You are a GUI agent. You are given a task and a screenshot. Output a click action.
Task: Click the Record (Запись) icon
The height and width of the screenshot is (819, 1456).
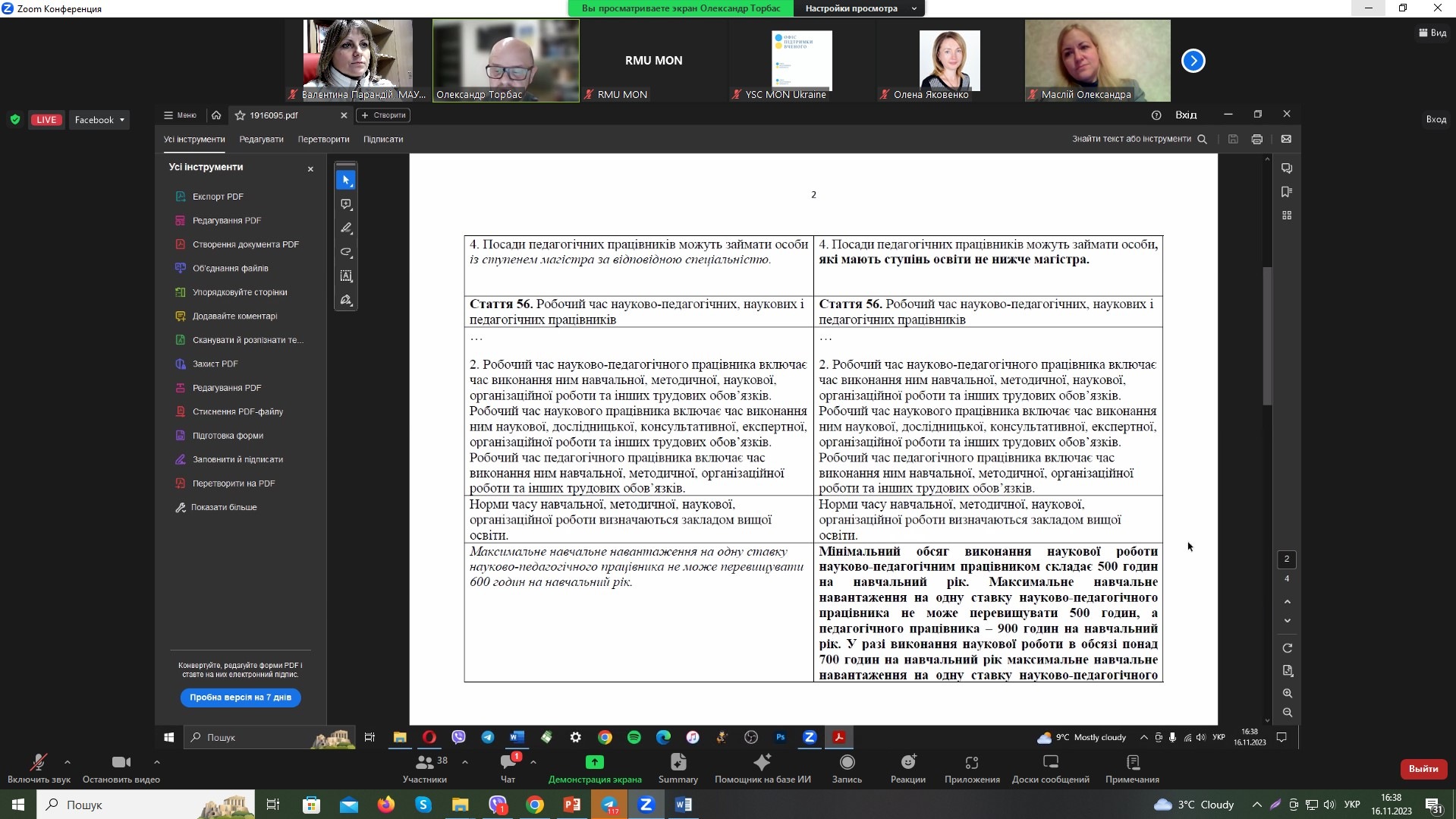point(847,763)
